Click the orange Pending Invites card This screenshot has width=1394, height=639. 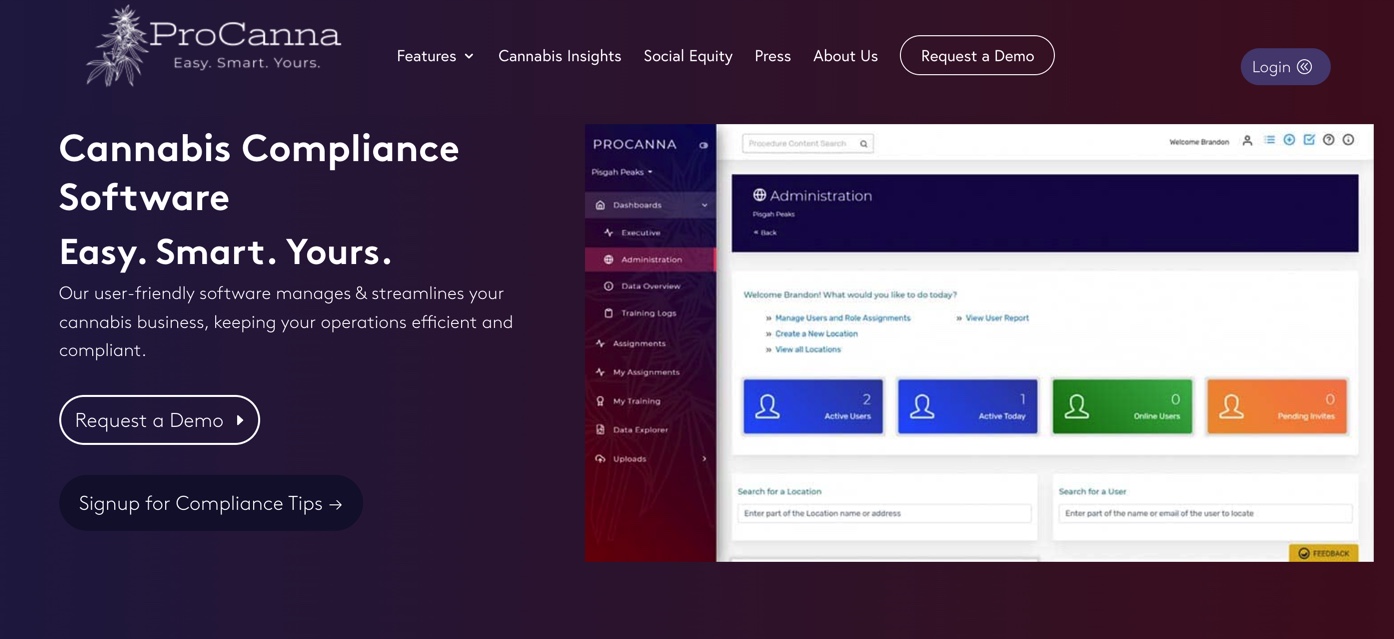1277,406
